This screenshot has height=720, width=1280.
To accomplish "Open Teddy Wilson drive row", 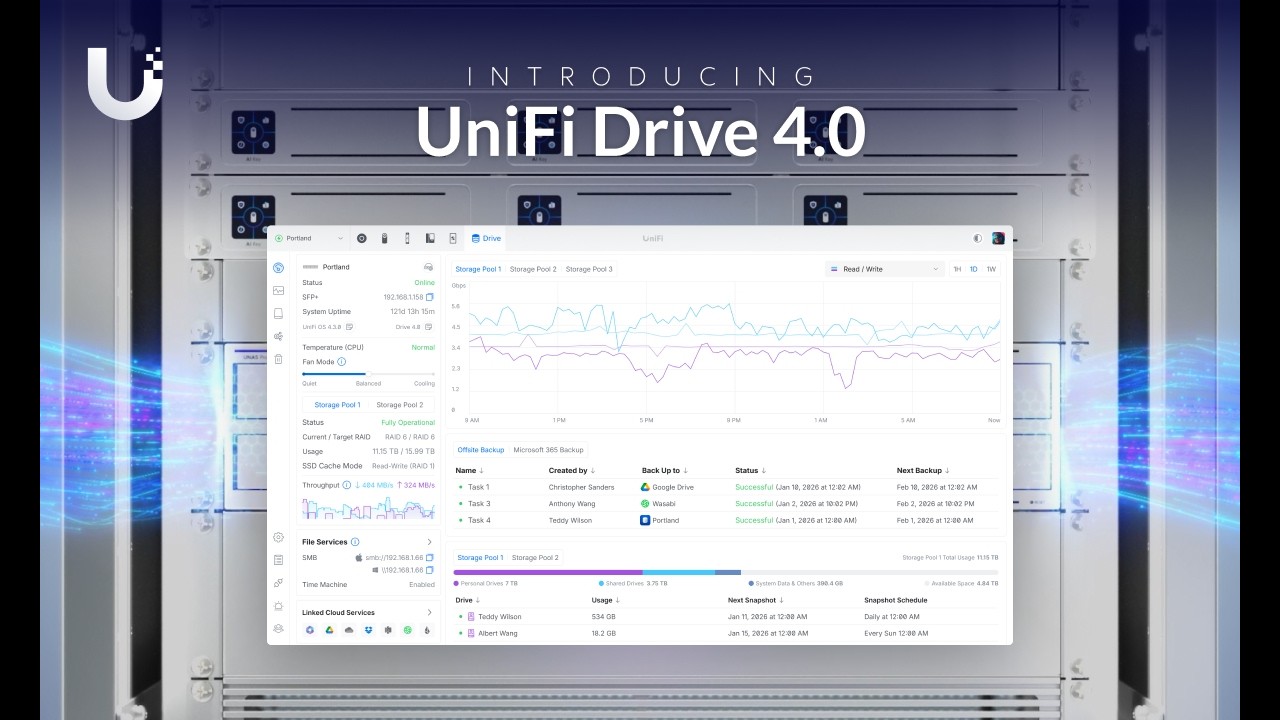I will (727, 617).
